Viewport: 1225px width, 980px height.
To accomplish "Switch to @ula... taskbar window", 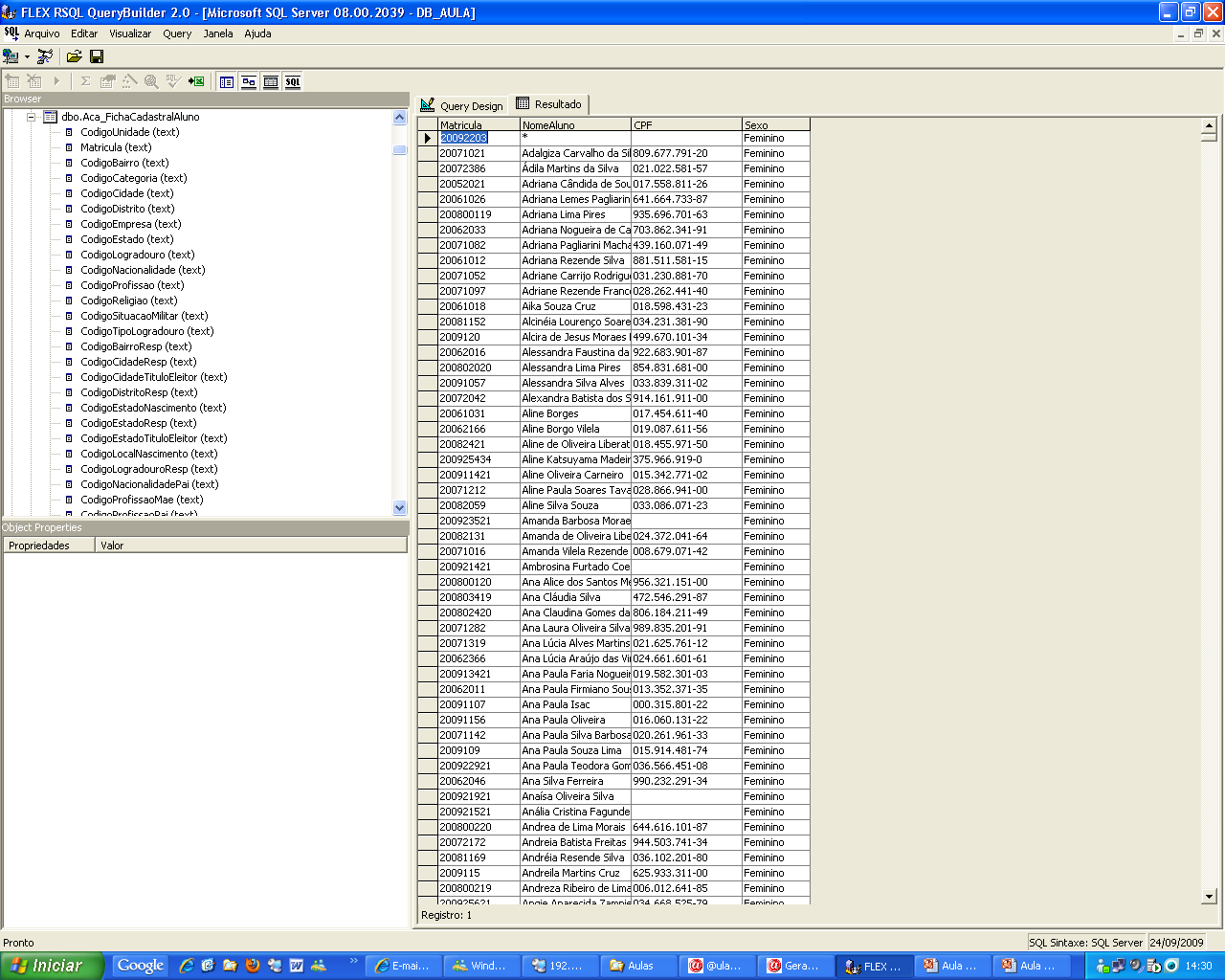I will click(717, 966).
